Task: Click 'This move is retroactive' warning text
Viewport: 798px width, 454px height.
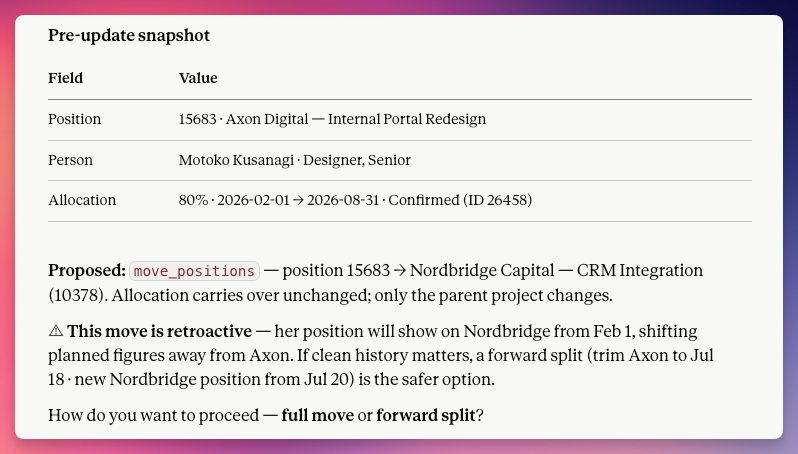Action: (159, 331)
